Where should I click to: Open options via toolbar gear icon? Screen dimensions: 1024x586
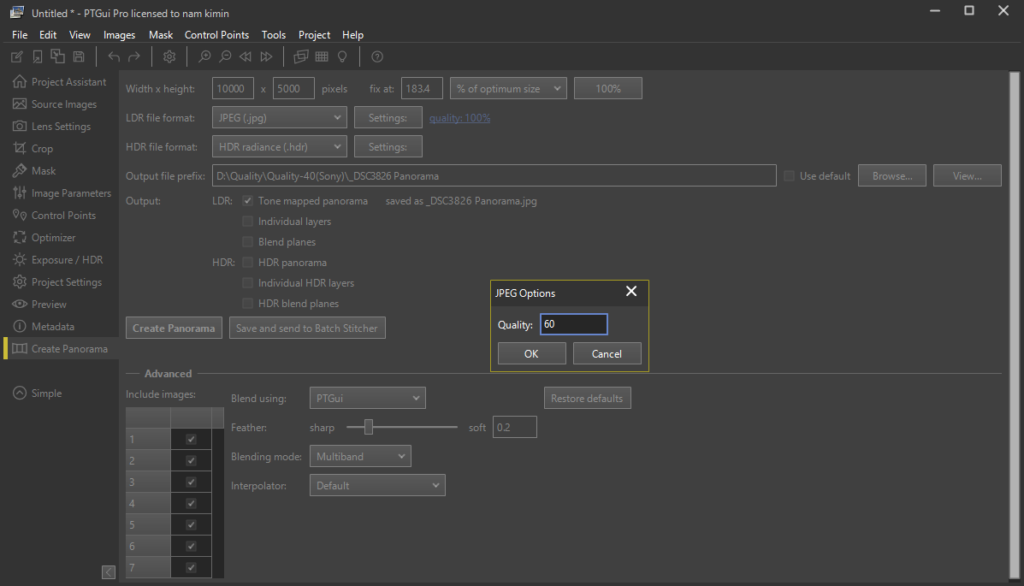(169, 57)
